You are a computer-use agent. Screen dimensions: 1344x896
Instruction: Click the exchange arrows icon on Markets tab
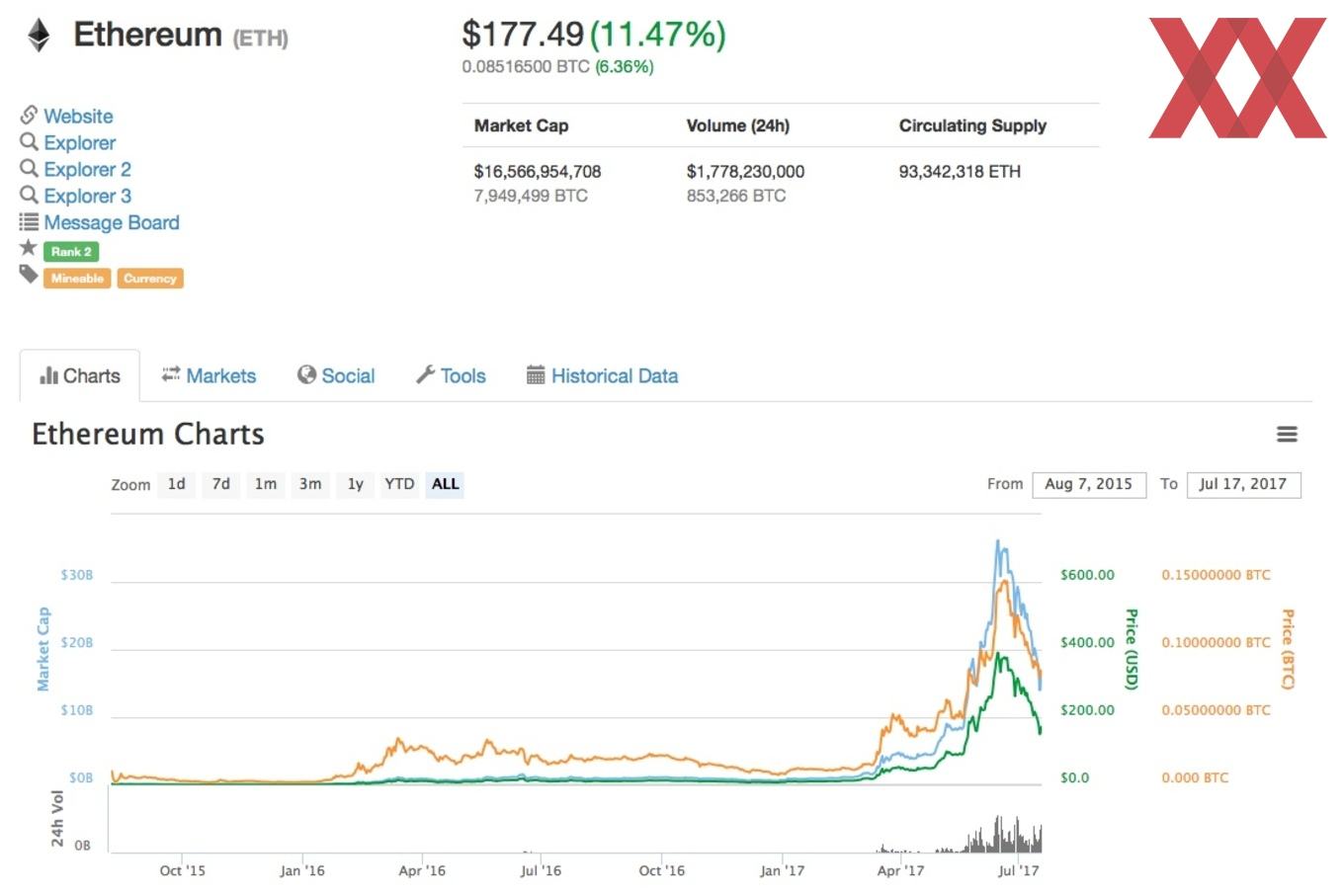tap(171, 373)
